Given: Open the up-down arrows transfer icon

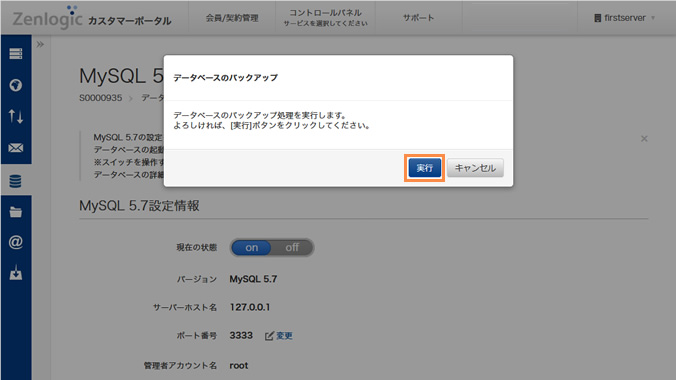Looking at the screenshot, I should (16, 116).
